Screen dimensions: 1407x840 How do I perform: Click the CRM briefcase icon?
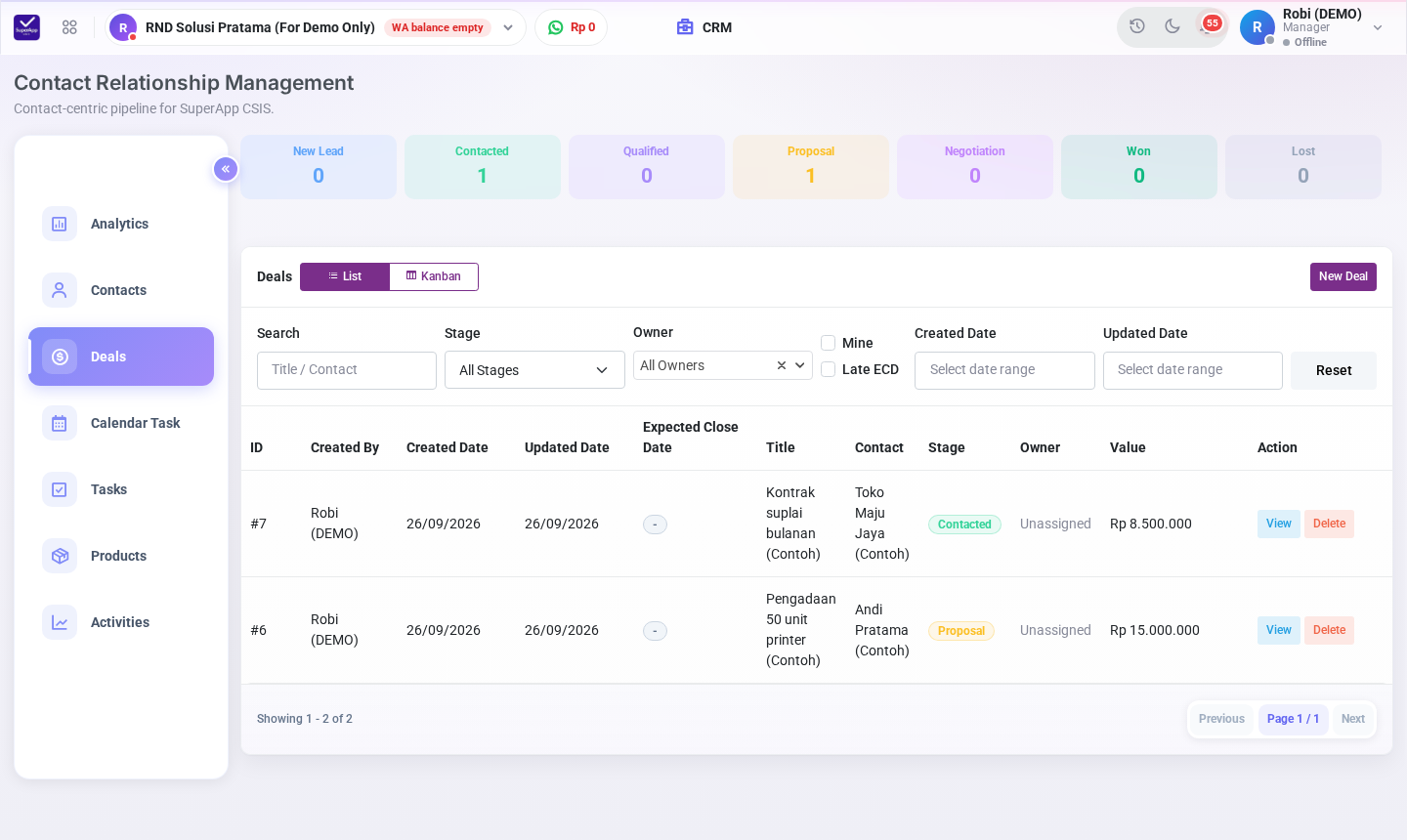pos(685,27)
